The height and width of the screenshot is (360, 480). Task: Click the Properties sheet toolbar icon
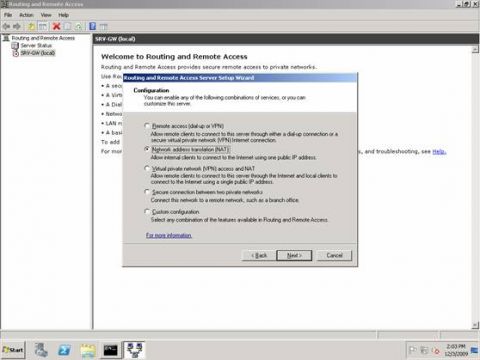coord(68,26)
